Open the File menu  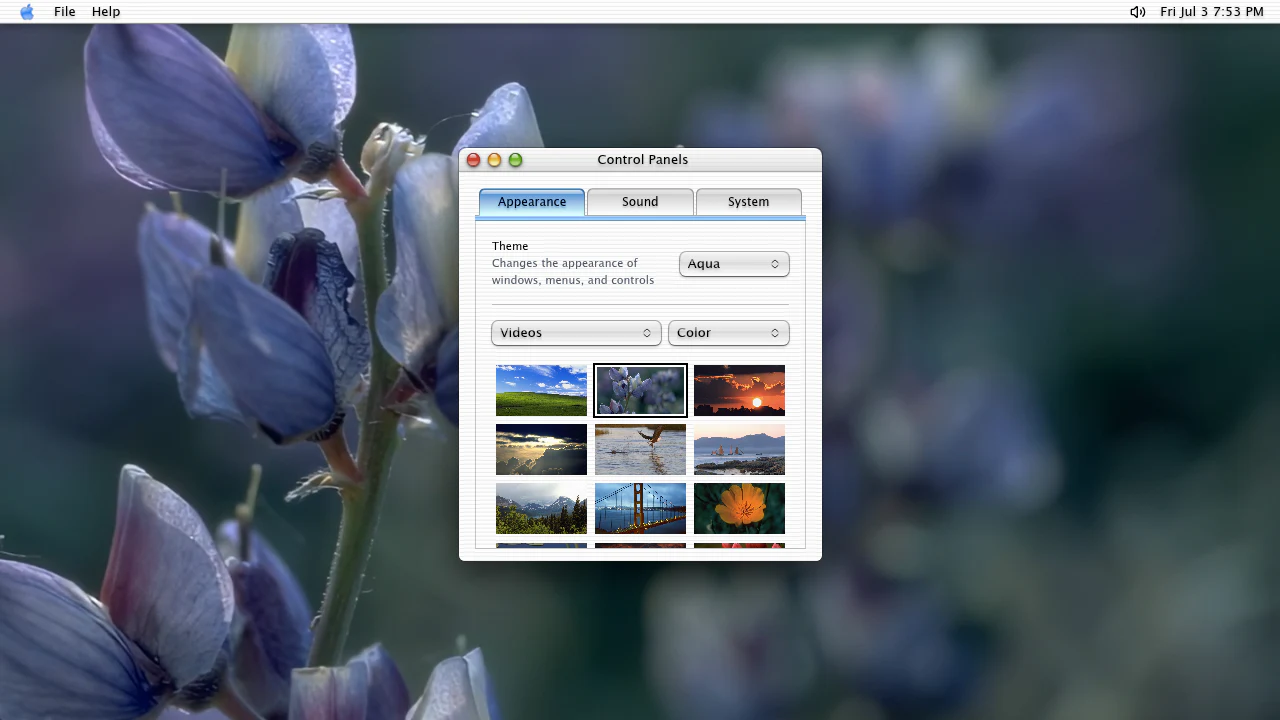65,12
